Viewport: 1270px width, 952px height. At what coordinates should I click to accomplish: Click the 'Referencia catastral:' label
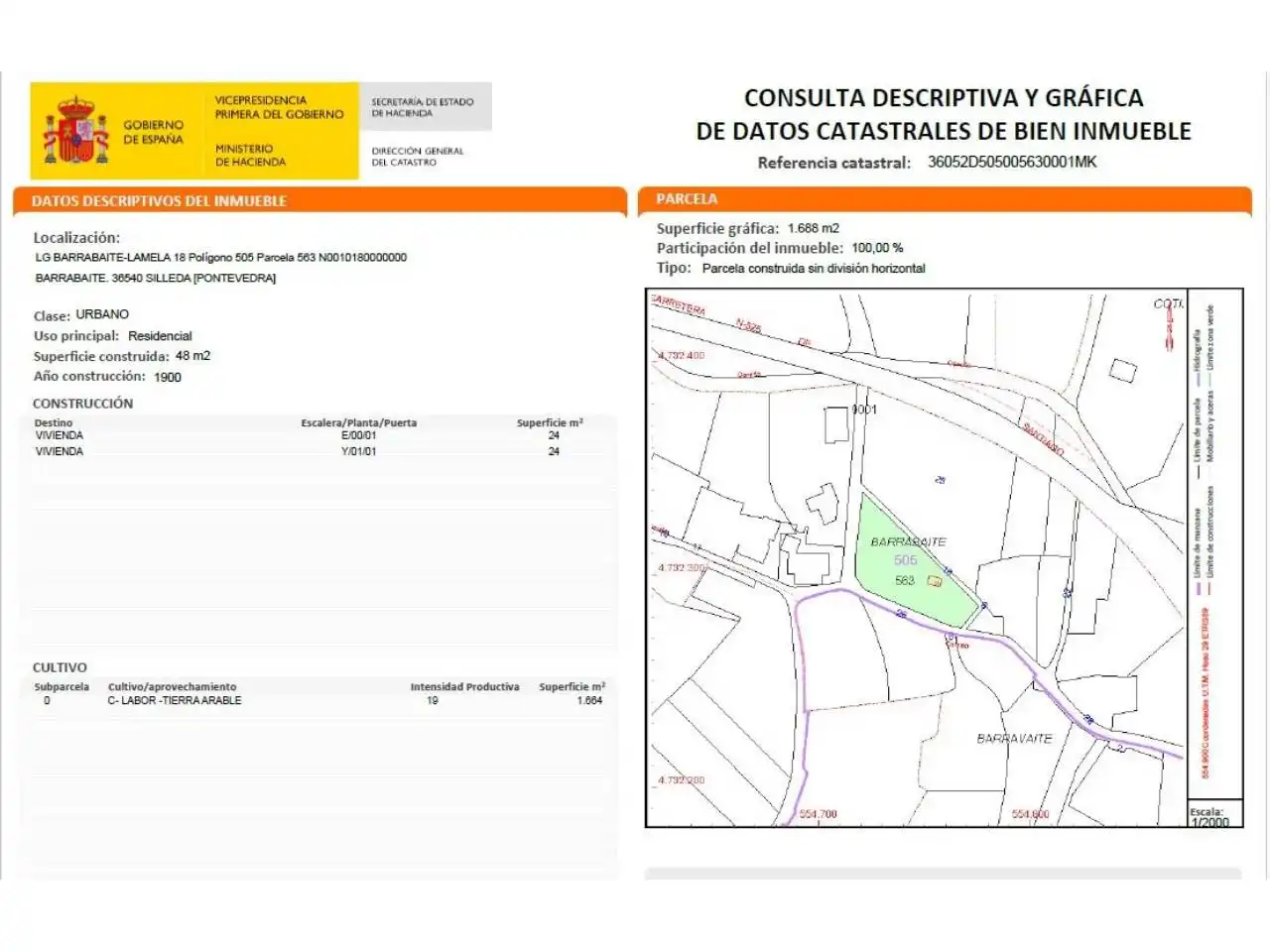tap(833, 163)
